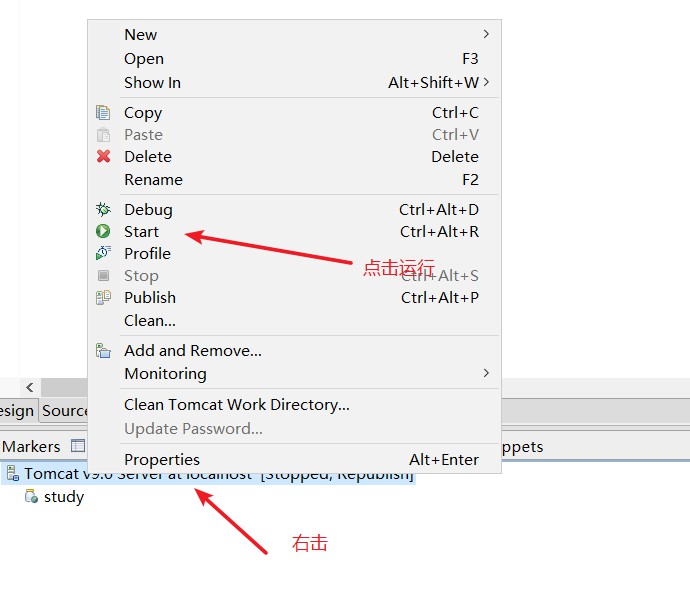Click the Publish icon in menu
The image size is (690, 600).
[x=103, y=298]
